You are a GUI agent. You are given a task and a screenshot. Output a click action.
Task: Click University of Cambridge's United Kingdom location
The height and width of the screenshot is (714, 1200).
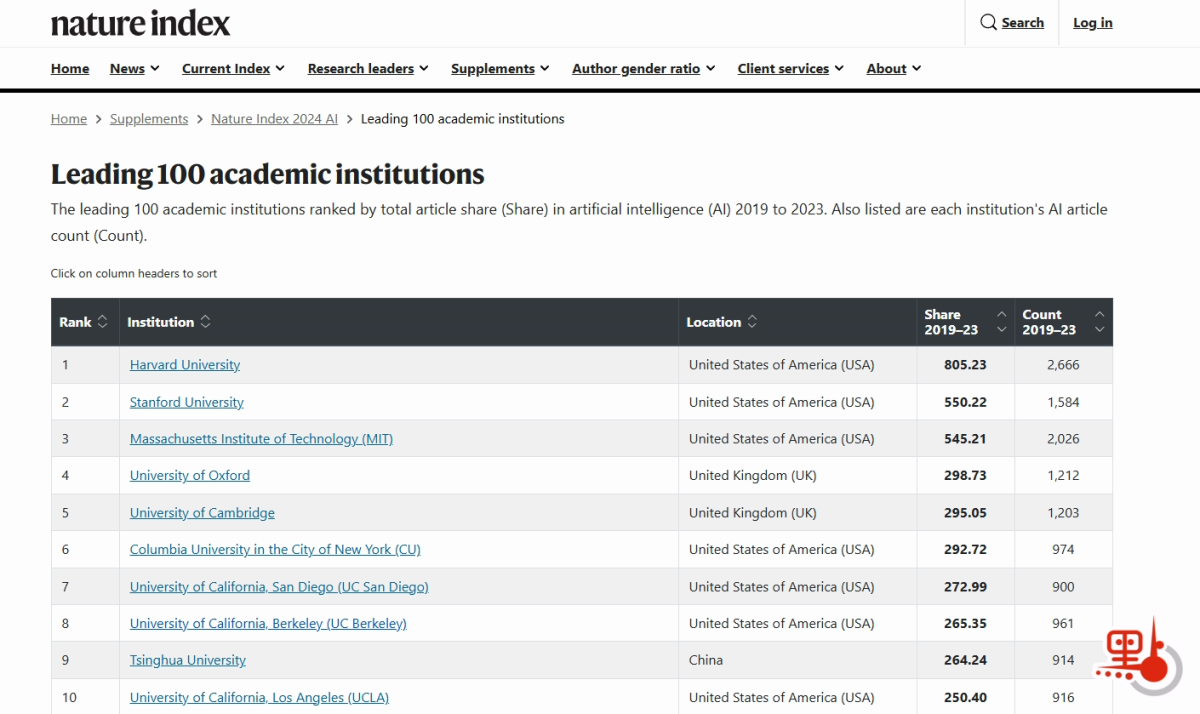pyautogui.click(x=753, y=513)
